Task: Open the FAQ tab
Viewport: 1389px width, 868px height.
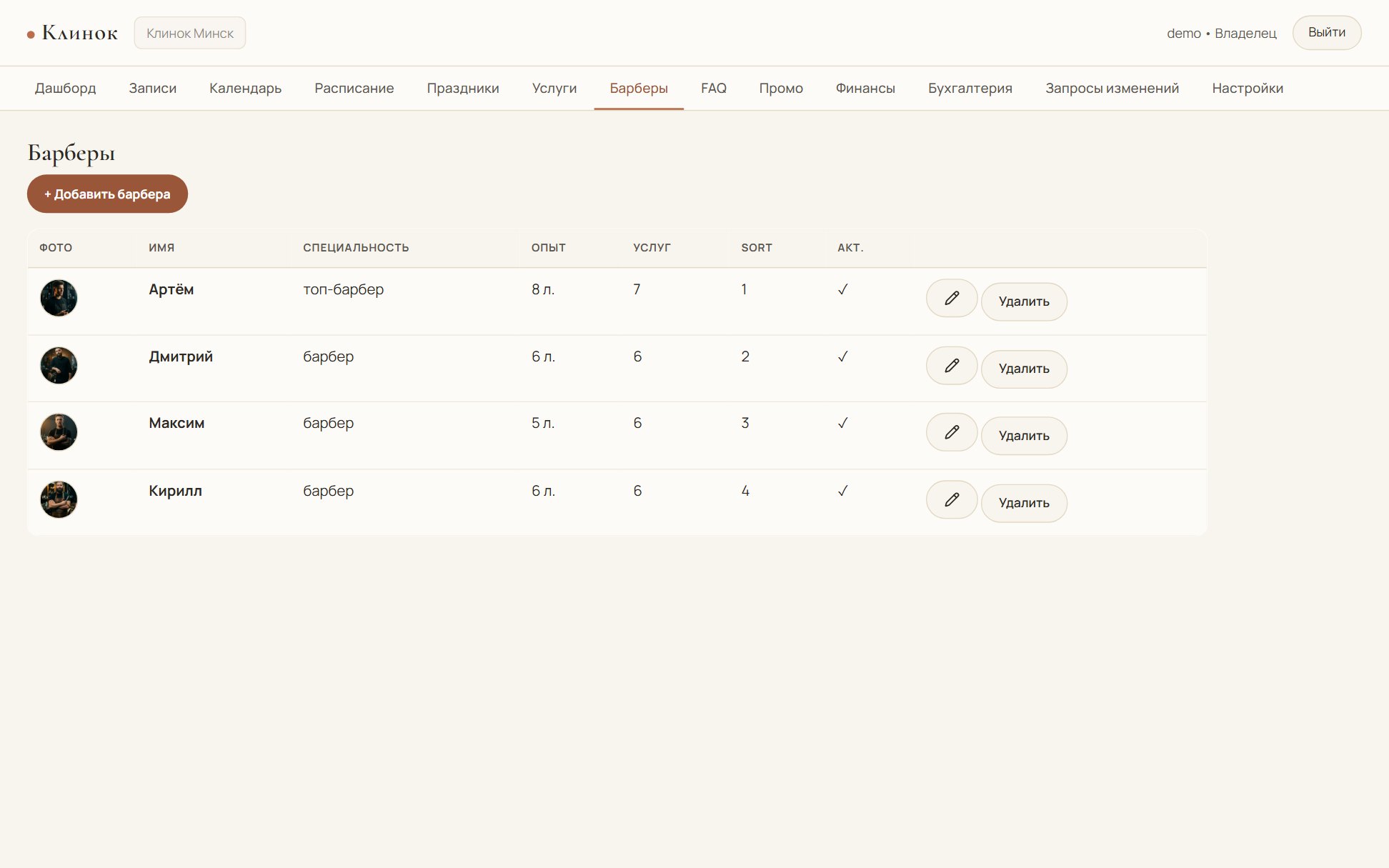Action: (714, 88)
